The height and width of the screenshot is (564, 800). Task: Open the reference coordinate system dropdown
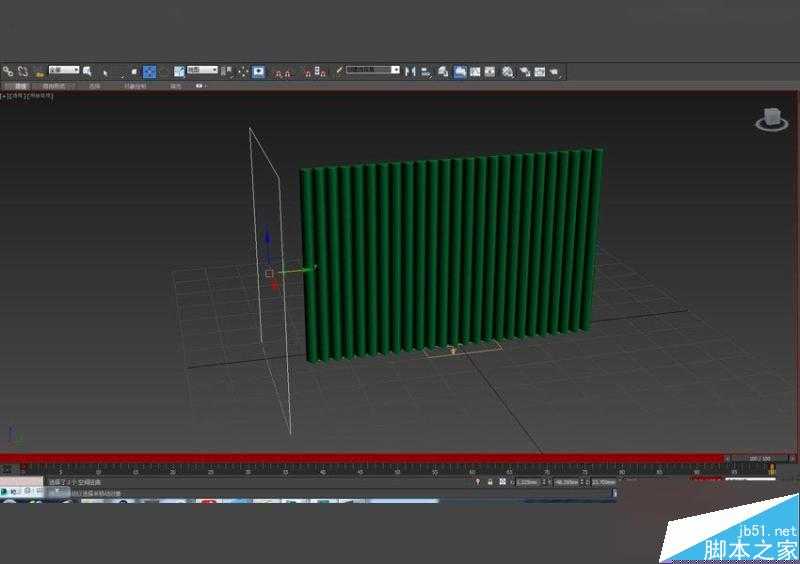coord(202,69)
